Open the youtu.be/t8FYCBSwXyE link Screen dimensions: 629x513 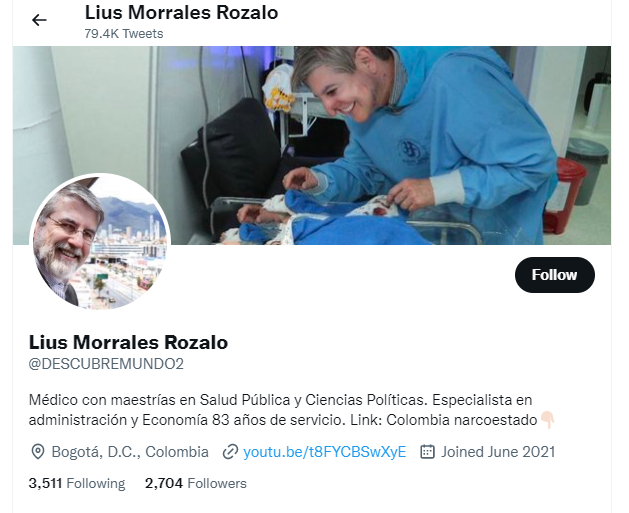coord(325,452)
